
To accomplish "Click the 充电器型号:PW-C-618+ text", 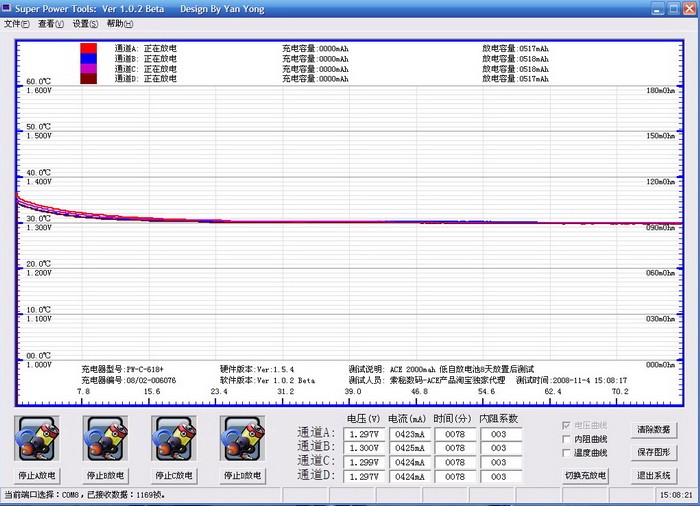I will tap(122, 369).
